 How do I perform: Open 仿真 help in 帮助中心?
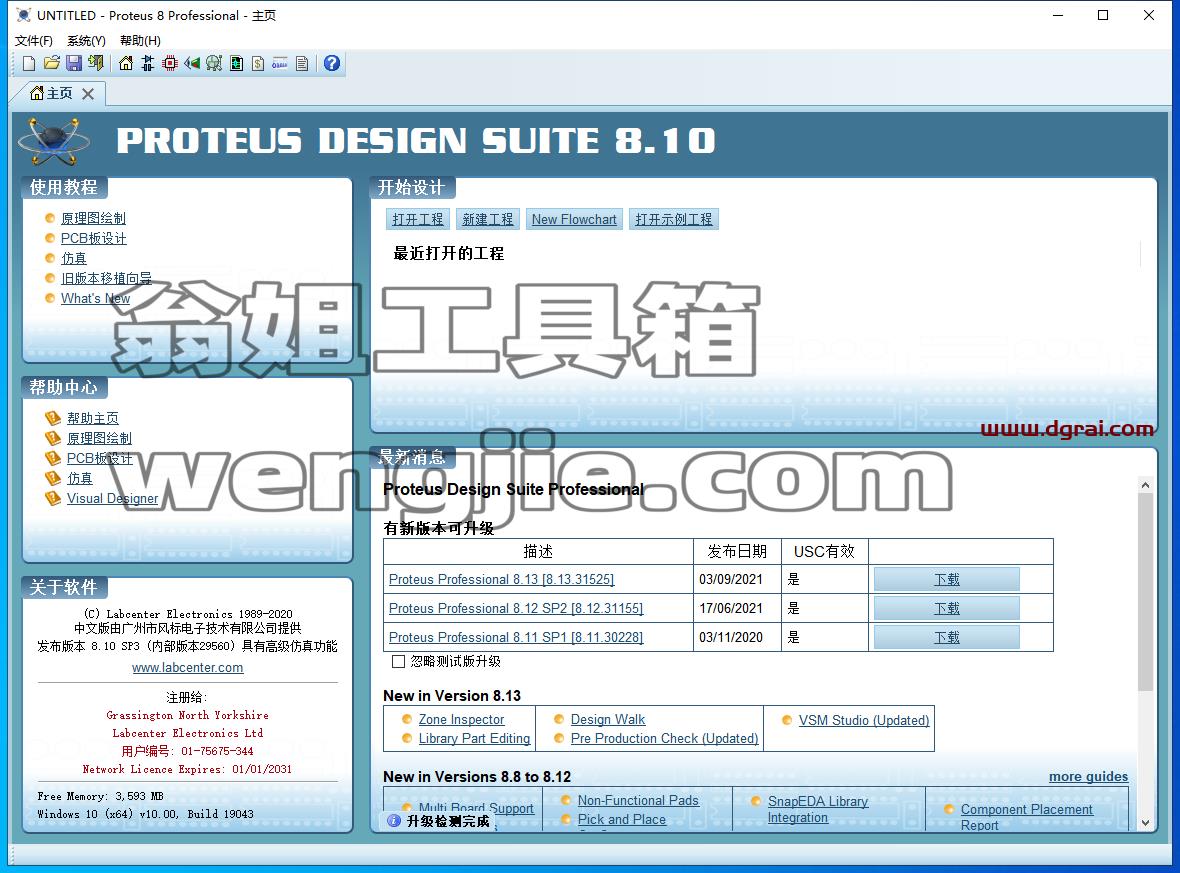click(x=80, y=478)
